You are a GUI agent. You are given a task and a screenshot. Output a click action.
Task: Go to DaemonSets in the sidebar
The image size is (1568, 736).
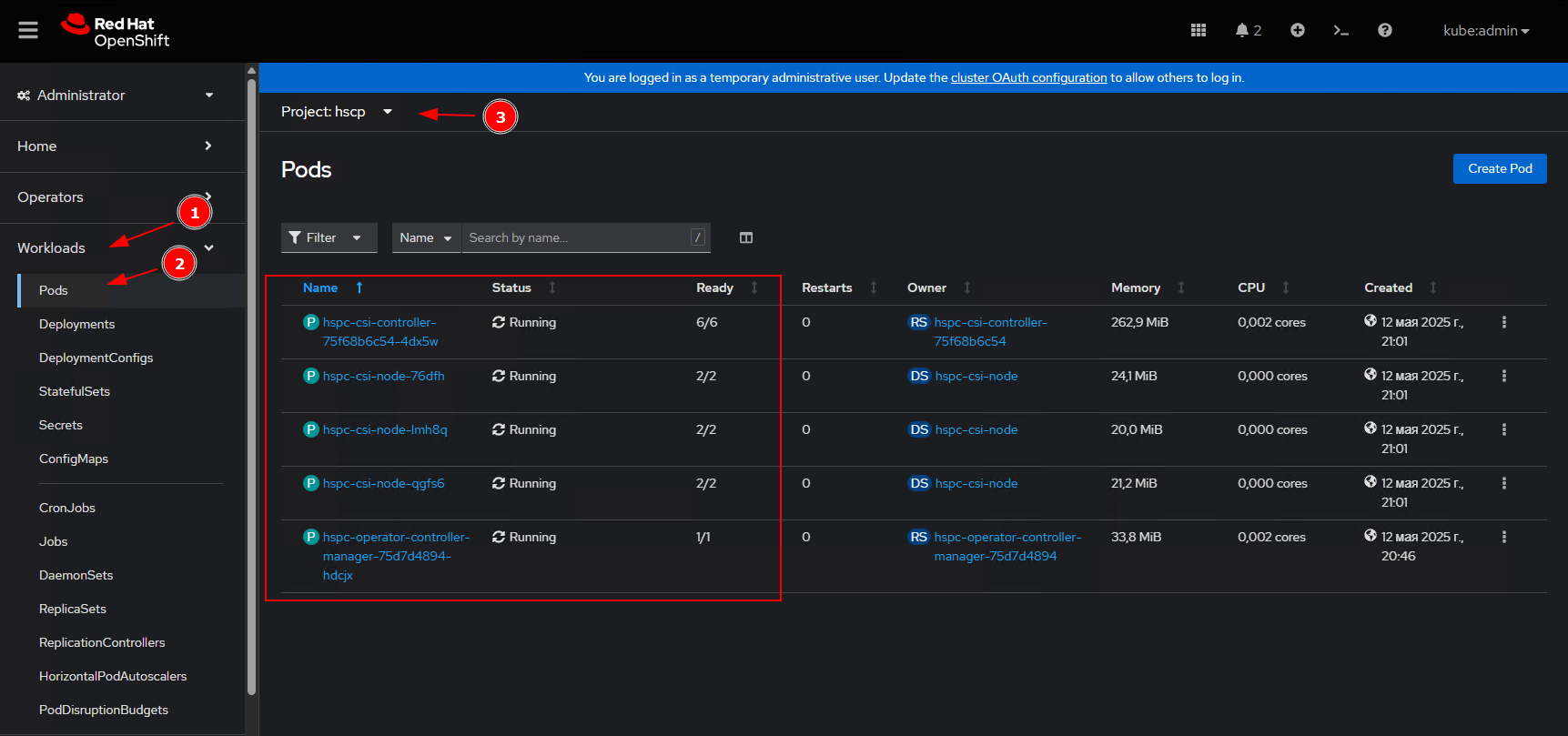pos(76,575)
